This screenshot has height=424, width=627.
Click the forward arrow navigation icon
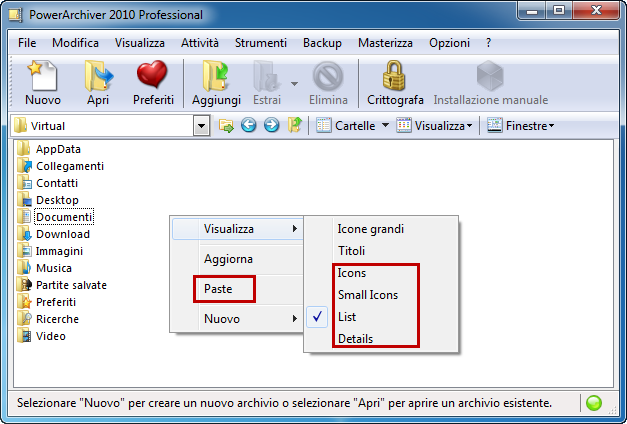coord(272,126)
